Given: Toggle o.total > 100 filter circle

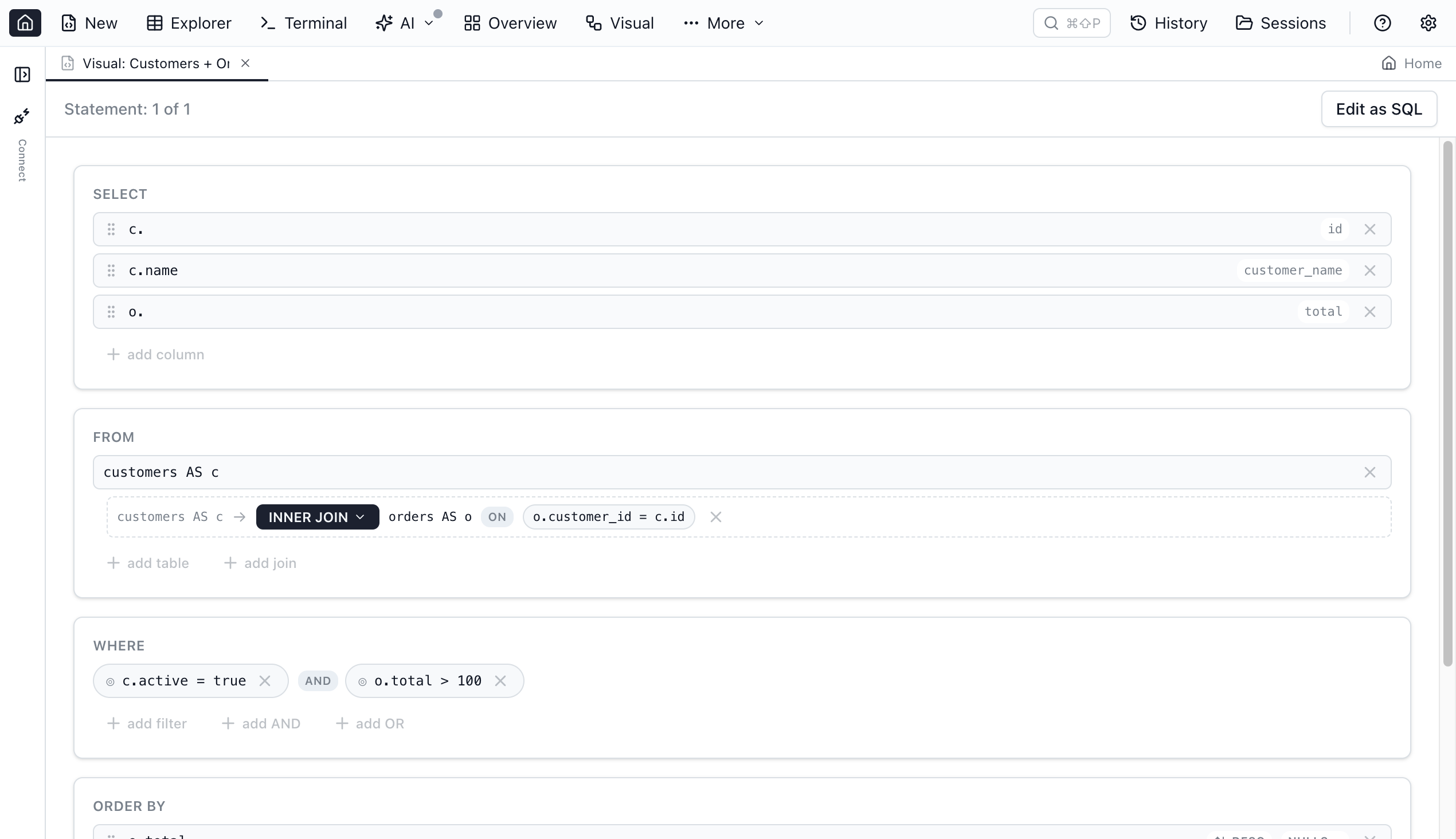Looking at the screenshot, I should 362,682.
